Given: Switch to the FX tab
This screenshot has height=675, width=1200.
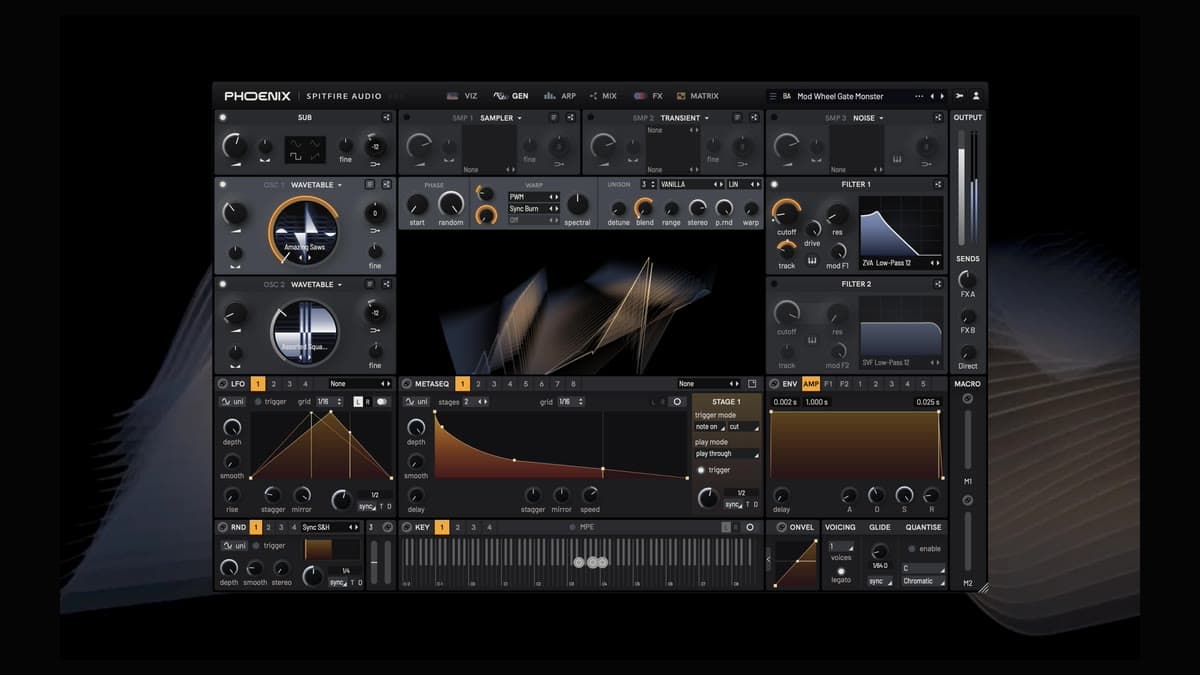Looking at the screenshot, I should tap(648, 96).
